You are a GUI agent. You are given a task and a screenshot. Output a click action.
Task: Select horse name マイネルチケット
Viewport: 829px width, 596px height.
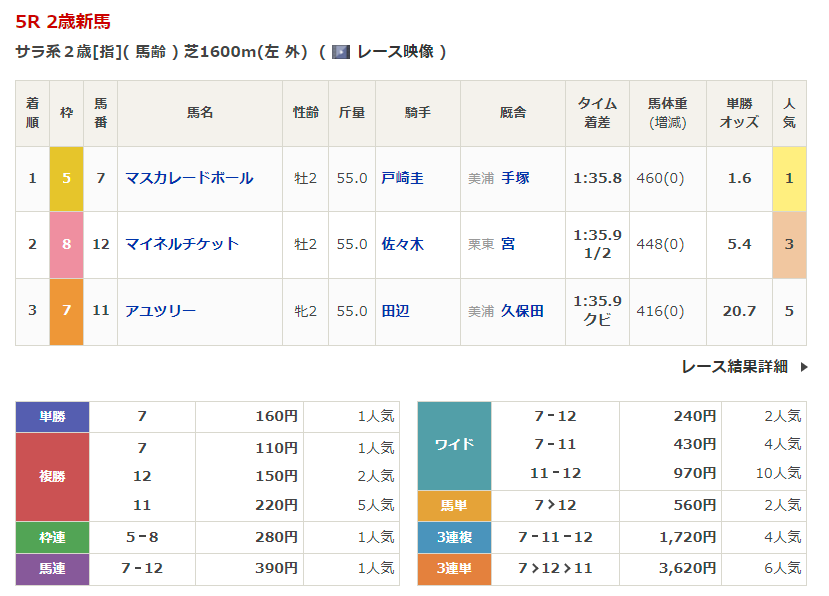pyautogui.click(x=182, y=244)
